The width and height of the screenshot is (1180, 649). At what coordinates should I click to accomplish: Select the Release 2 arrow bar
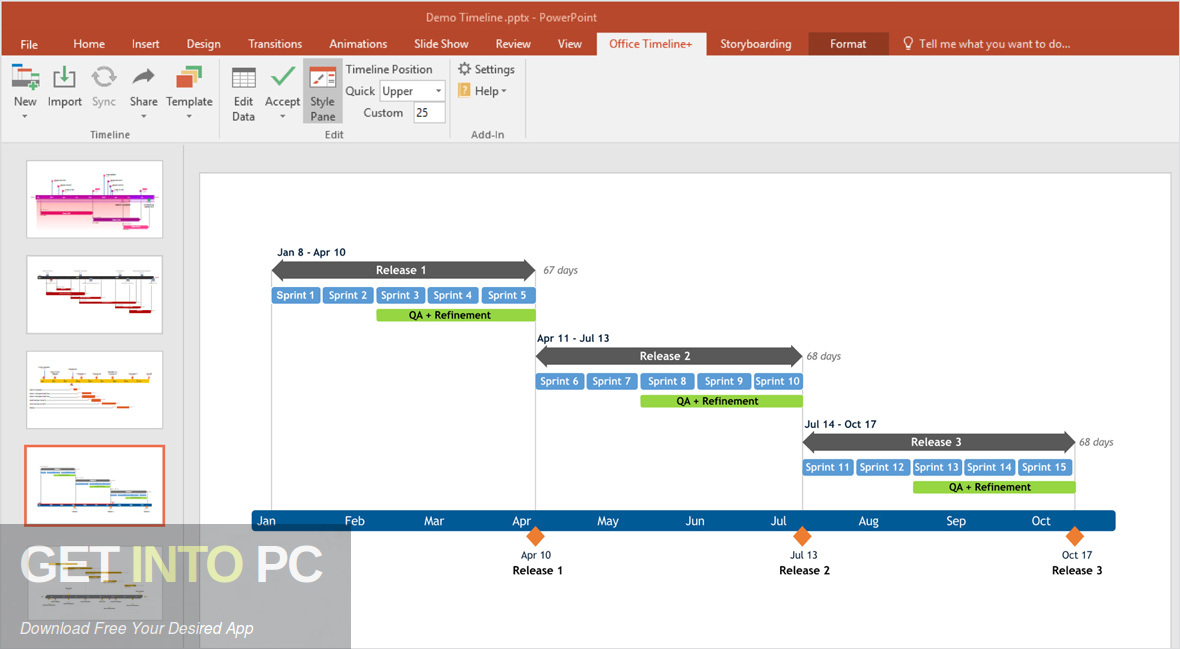pos(669,356)
